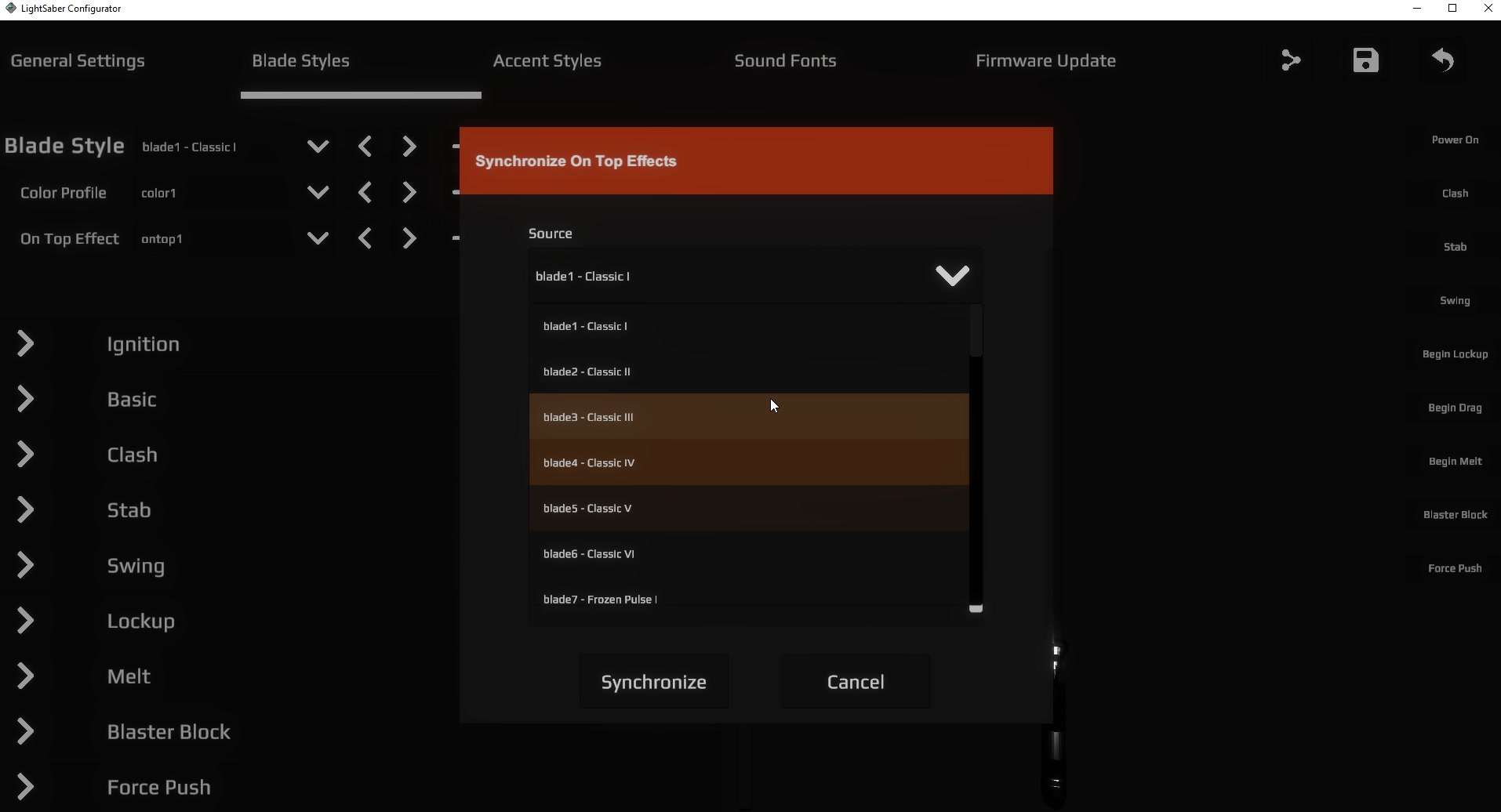Image resolution: width=1501 pixels, height=812 pixels.
Task: Go to next Blade Style with right arrow
Action: [x=409, y=147]
